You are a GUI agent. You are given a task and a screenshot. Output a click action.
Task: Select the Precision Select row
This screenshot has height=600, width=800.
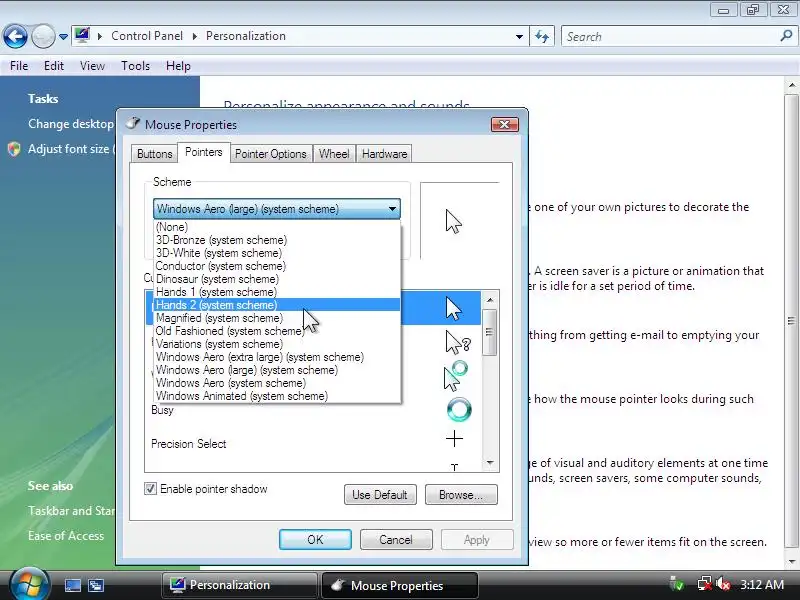[x=313, y=443]
